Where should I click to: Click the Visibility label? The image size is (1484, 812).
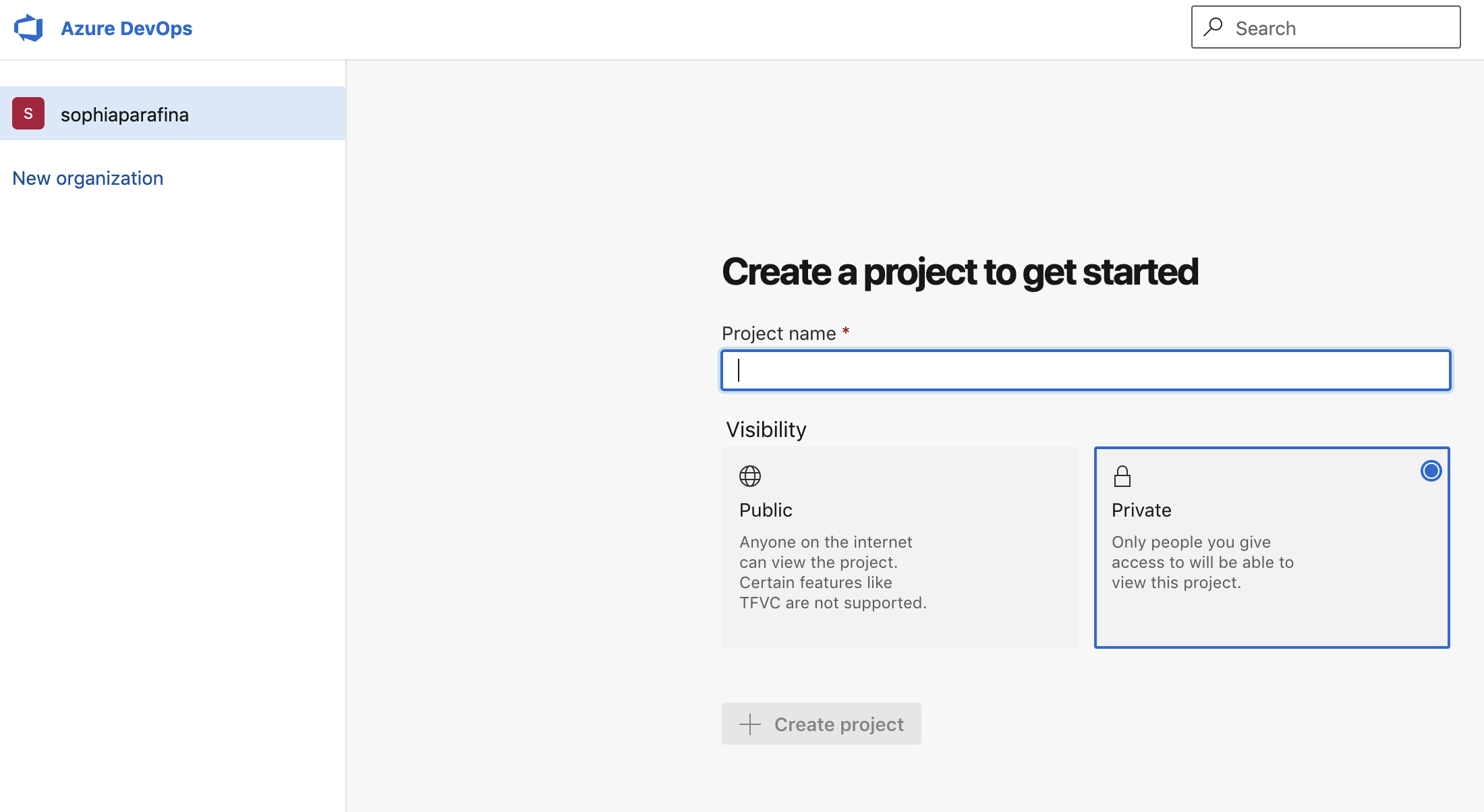point(766,430)
